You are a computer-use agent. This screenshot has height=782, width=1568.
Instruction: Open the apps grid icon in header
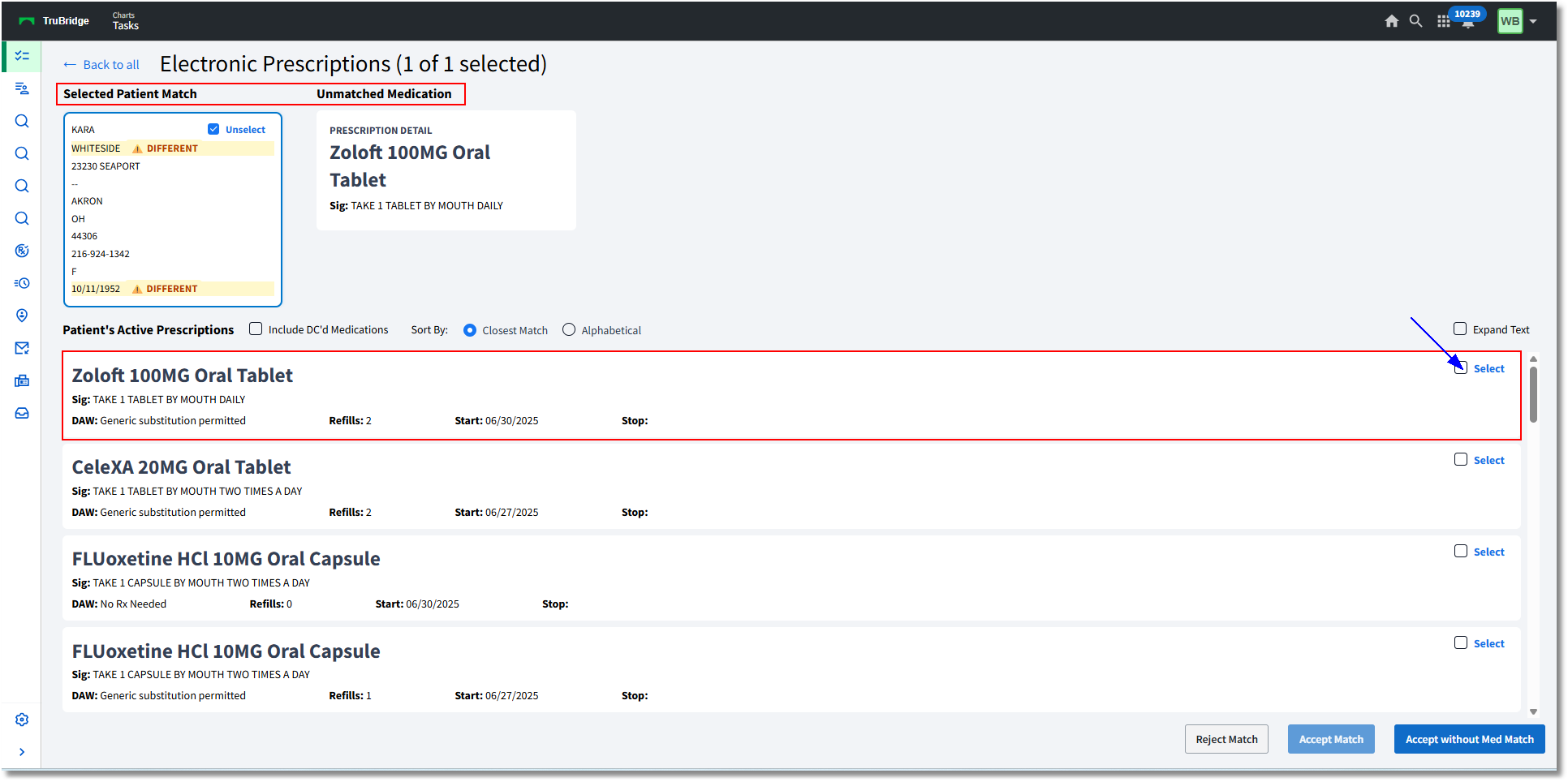(1443, 22)
